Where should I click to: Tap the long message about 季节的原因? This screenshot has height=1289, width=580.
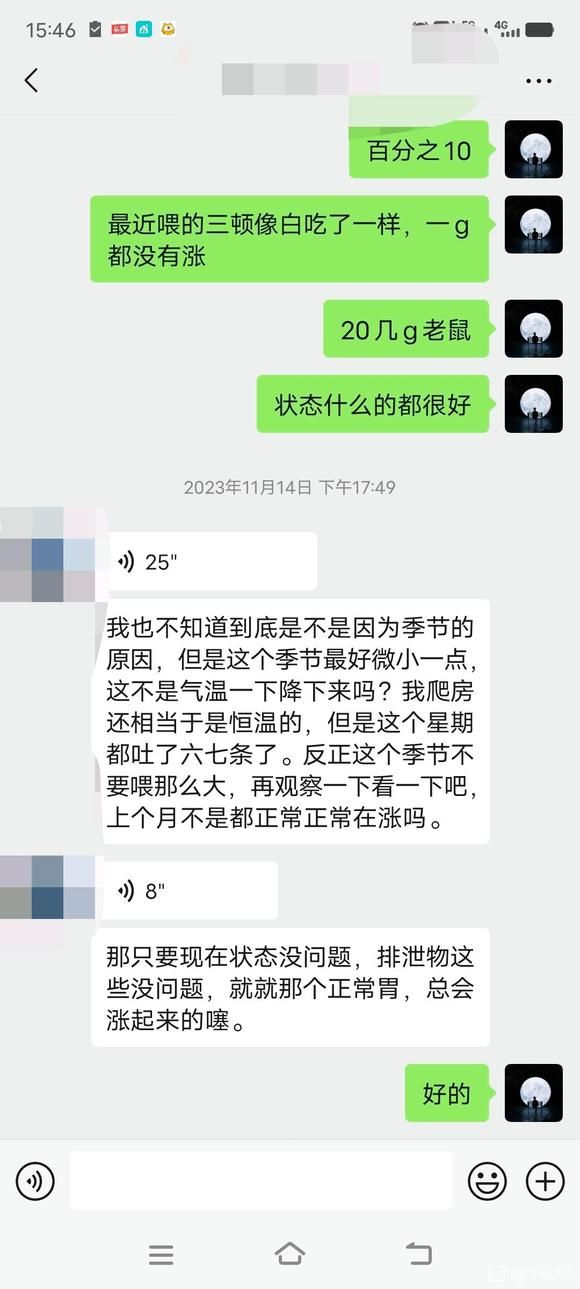(290, 722)
